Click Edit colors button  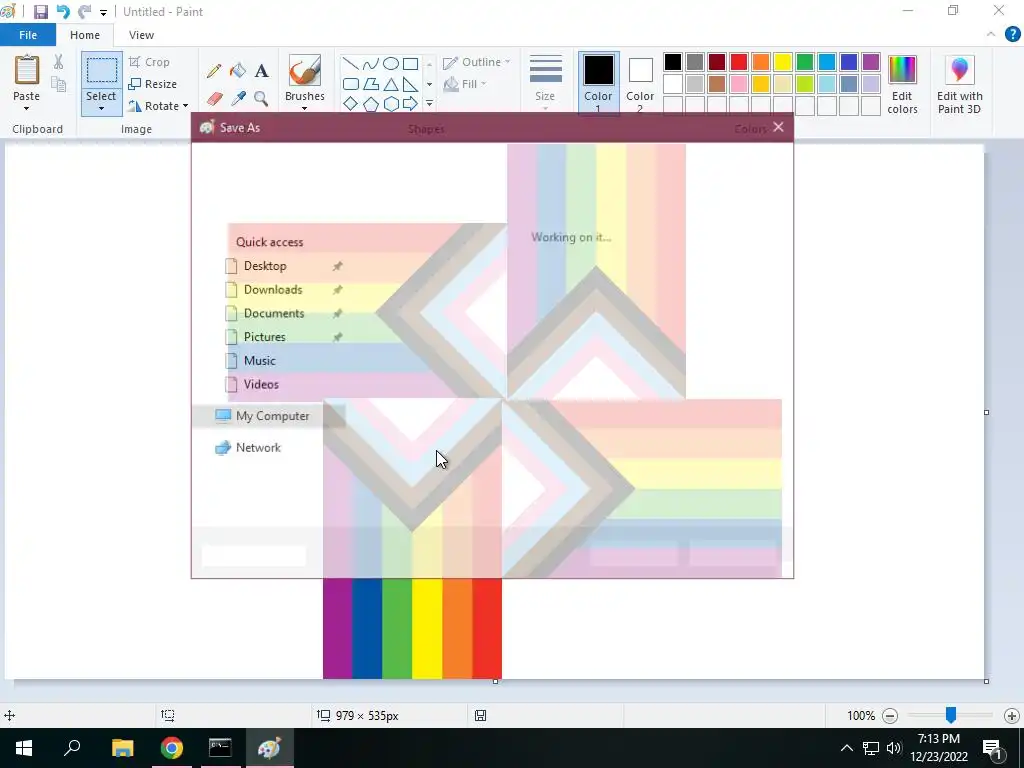point(902,84)
